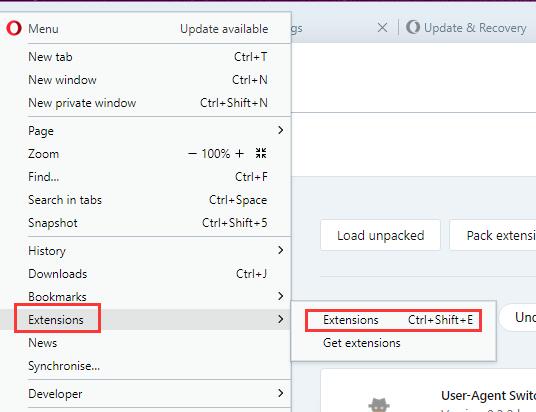The image size is (536, 412).
Task: Close the settings tab with X
Action: pos(383,28)
